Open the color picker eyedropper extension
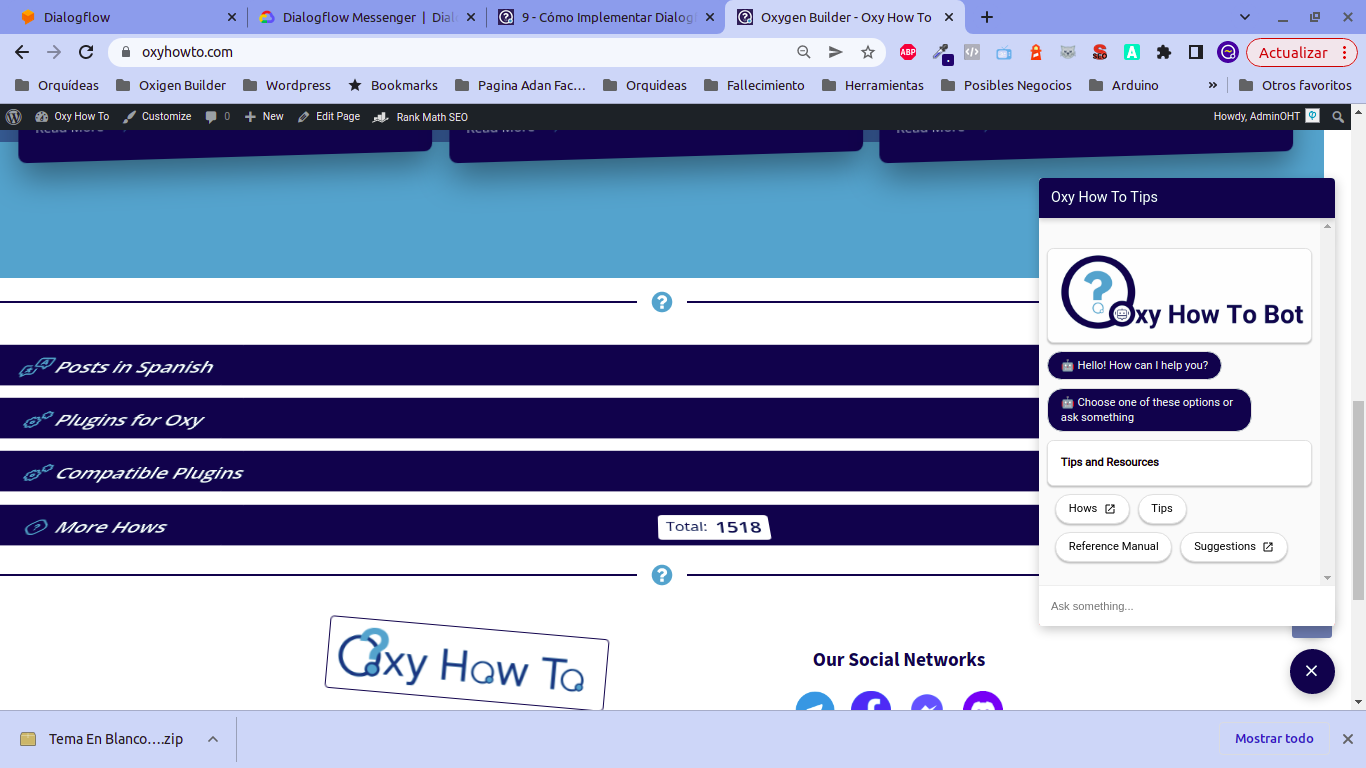This screenshot has height=768, width=1366. click(x=941, y=52)
